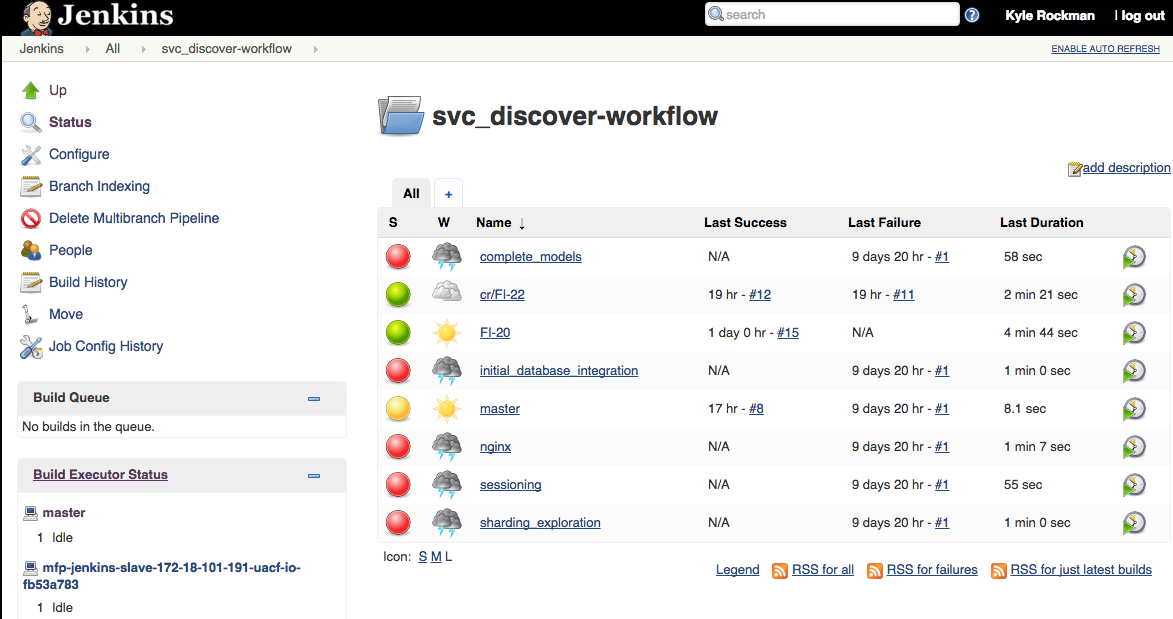Open the initial_database_integration branch link
Viewport: 1173px width, 619px height.
[x=559, y=371]
